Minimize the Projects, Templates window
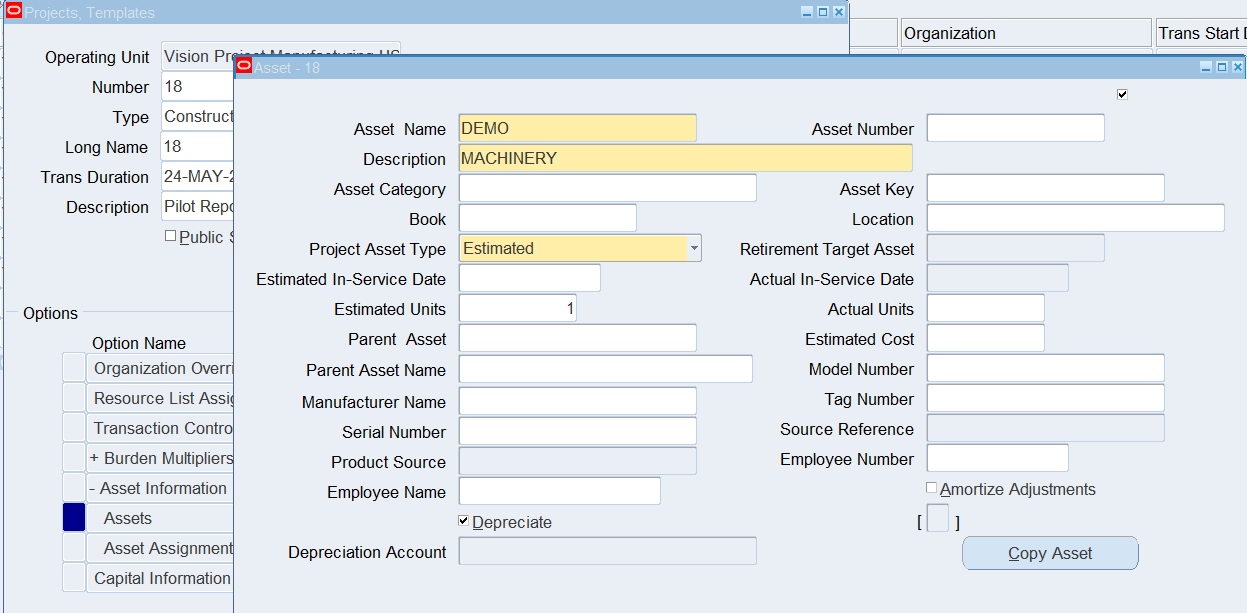 pyautogui.click(x=807, y=12)
